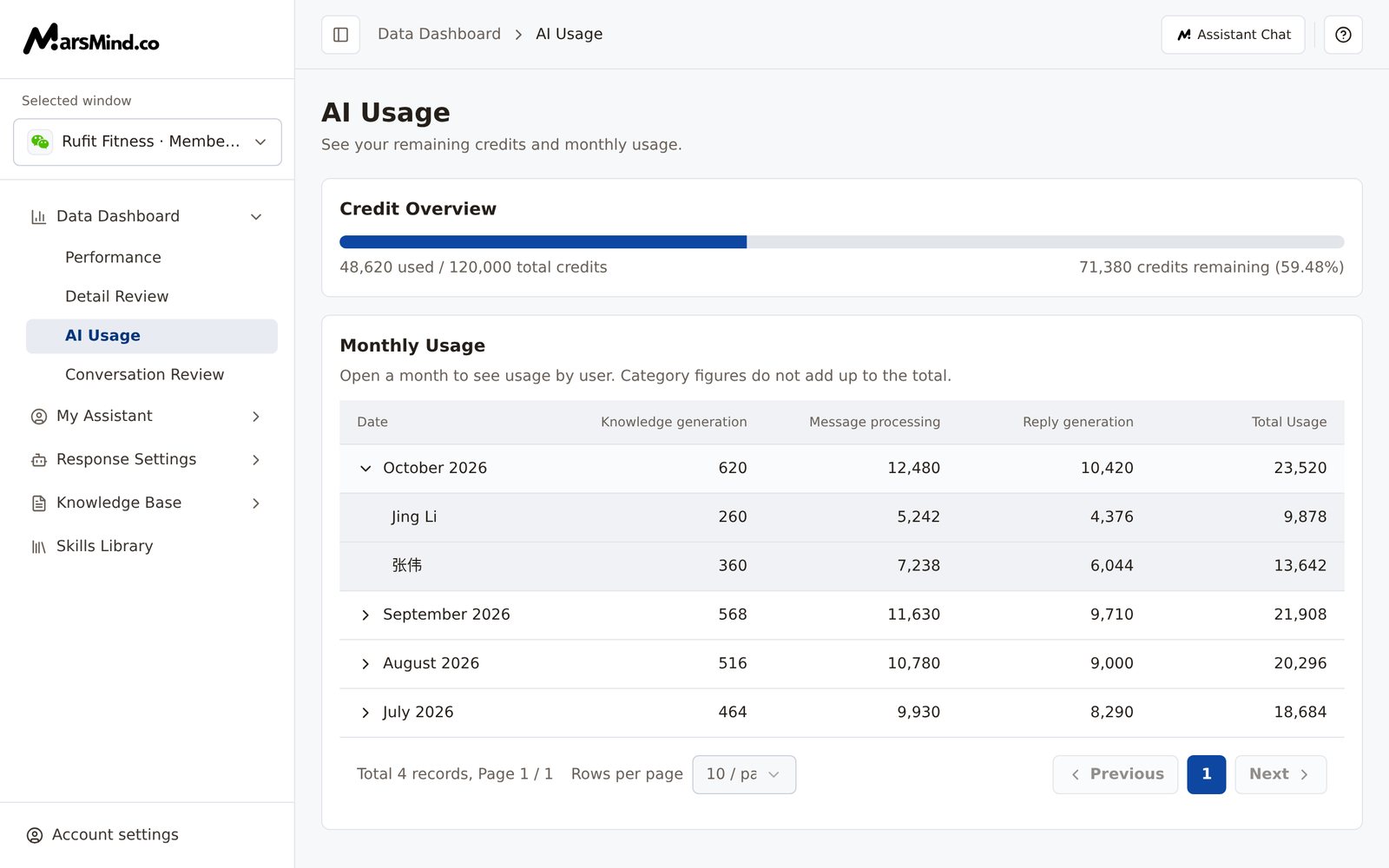Screen dimensions: 1389x868
Task: Click the Reply generation column header
Action: [1078, 422]
